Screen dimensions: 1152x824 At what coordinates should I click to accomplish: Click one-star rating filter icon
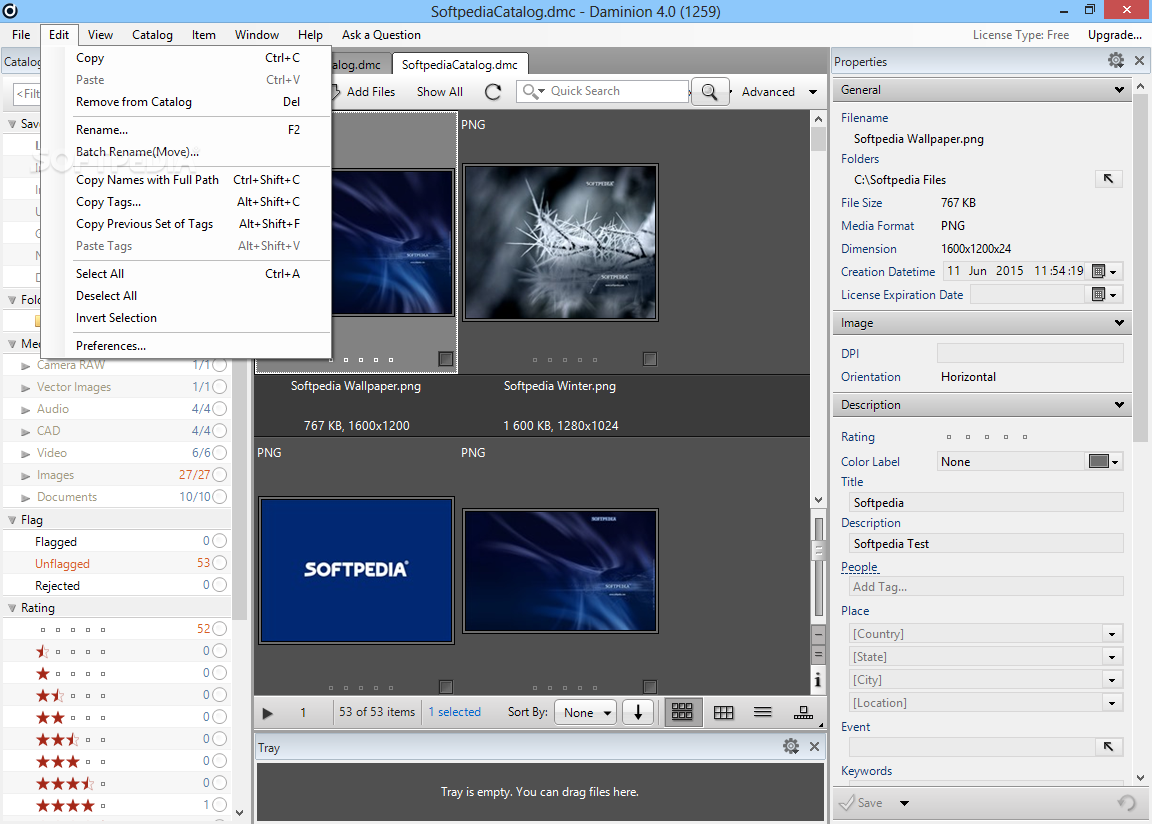(x=43, y=673)
